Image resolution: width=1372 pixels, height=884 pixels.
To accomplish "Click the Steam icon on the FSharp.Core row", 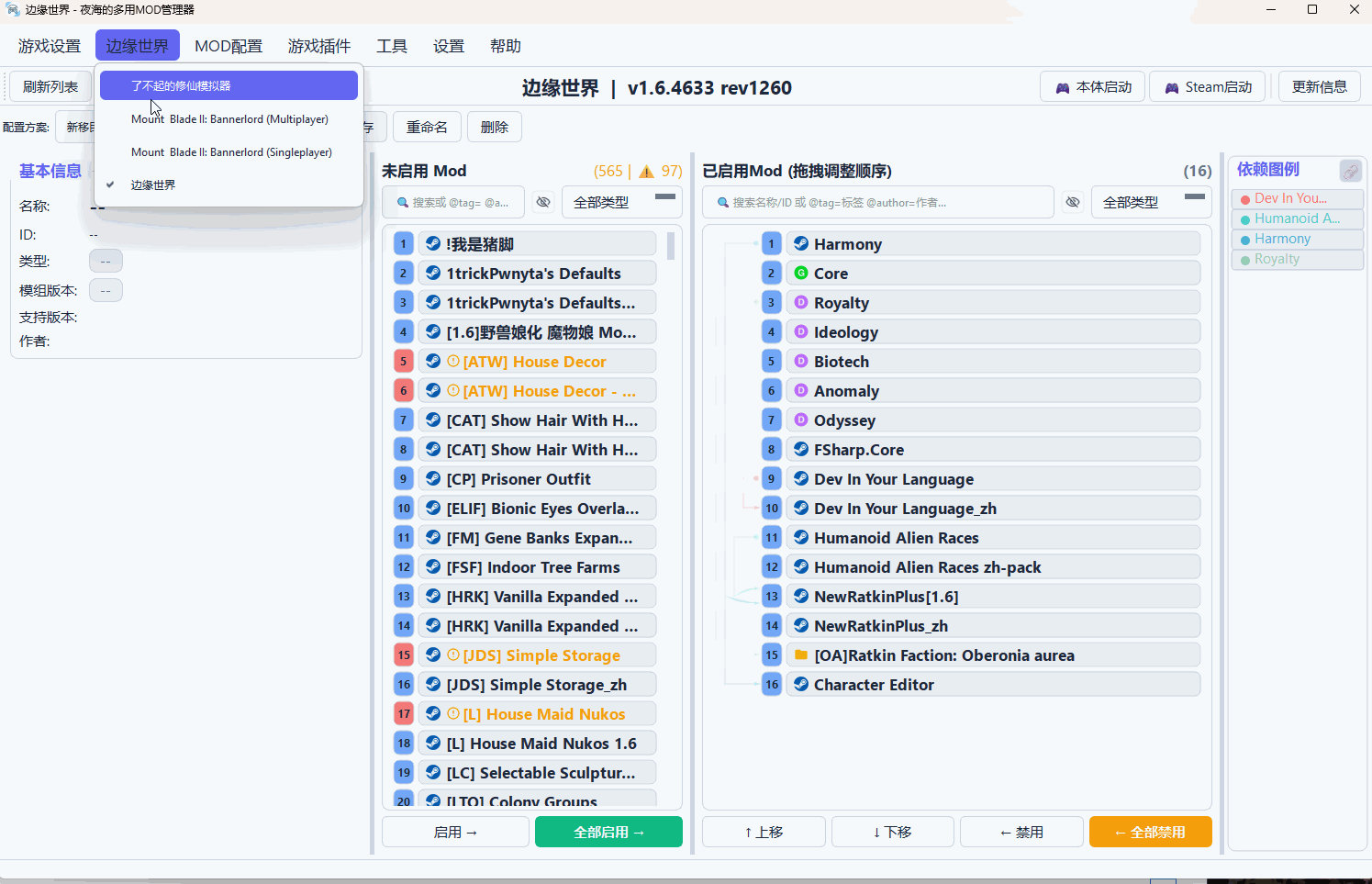I will pyautogui.click(x=801, y=449).
